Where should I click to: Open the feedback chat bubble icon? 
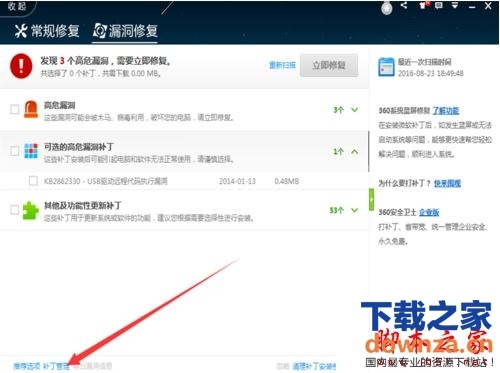pos(439,5)
